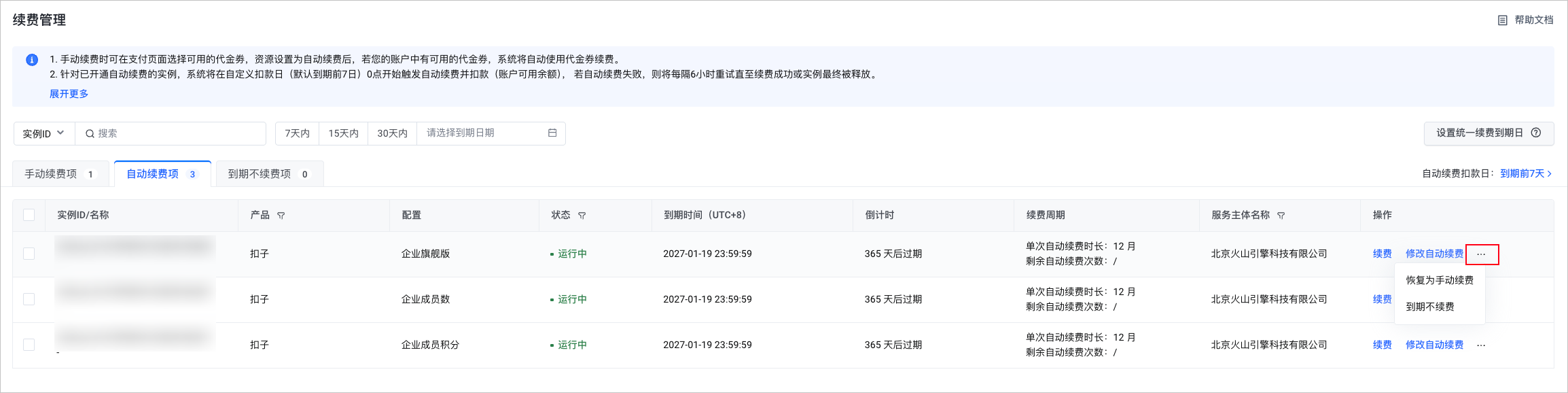Click the blue info icon in notice

[32, 60]
